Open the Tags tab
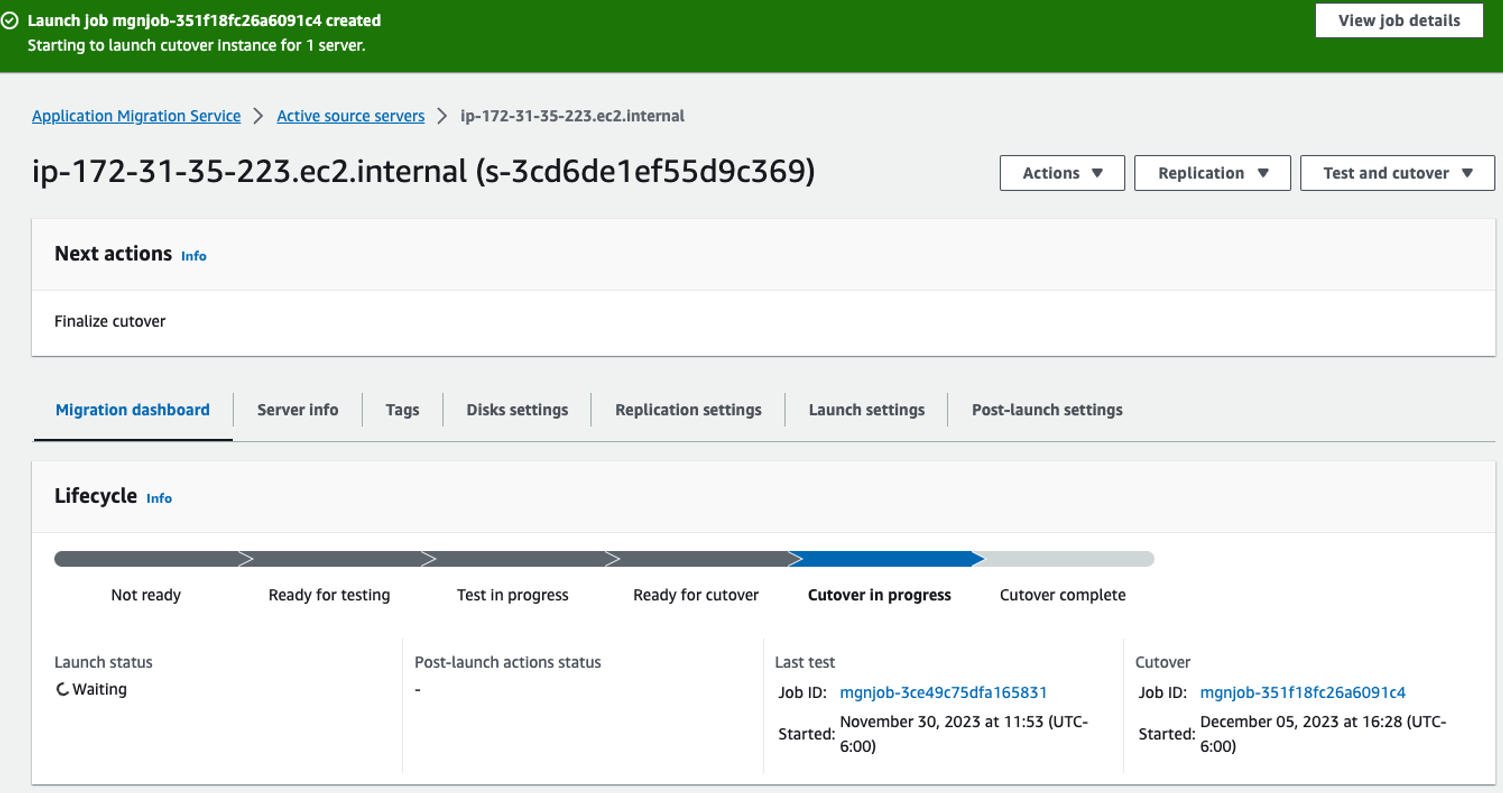 coord(402,410)
